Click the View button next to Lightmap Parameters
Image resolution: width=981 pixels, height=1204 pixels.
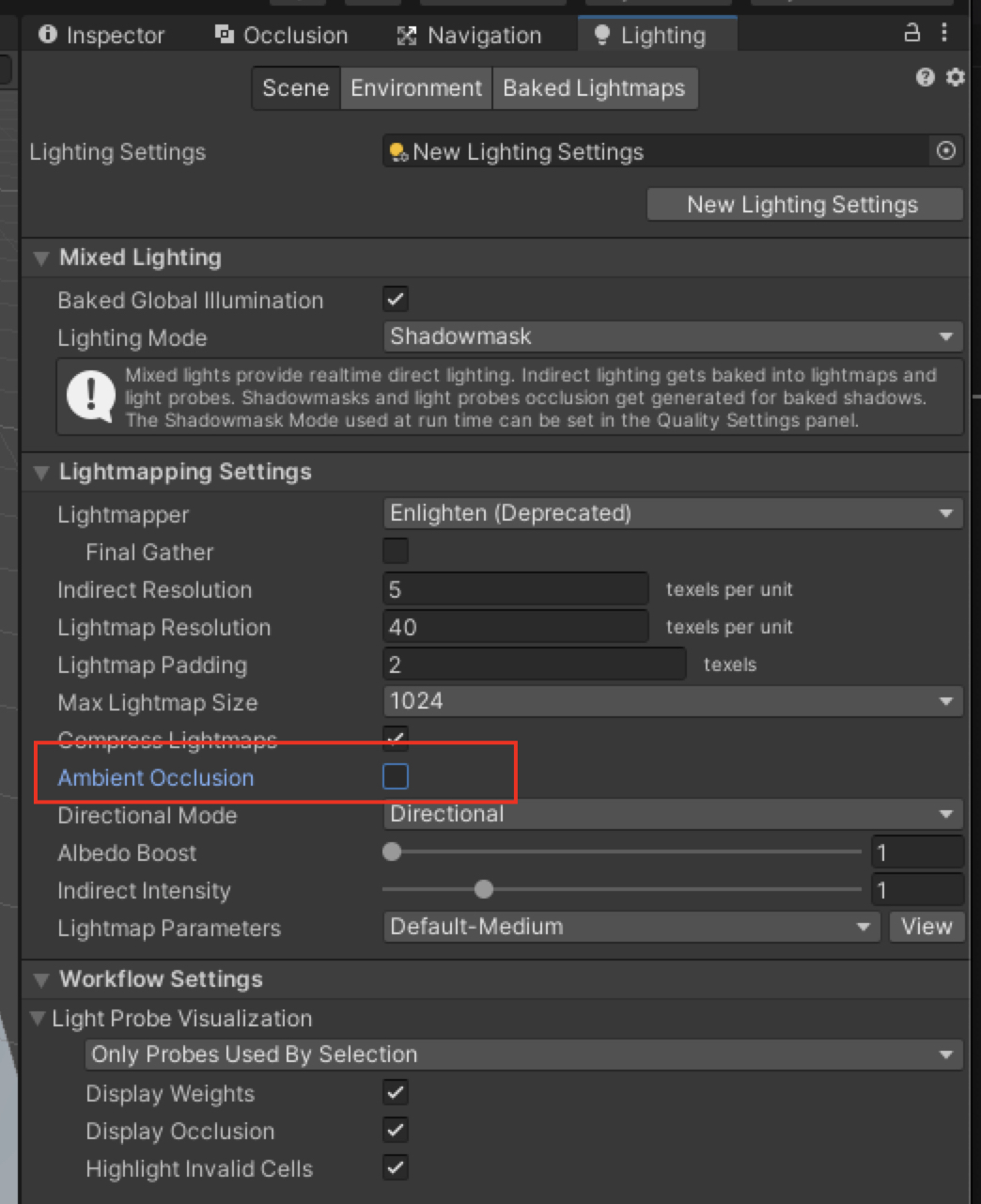coord(926,926)
